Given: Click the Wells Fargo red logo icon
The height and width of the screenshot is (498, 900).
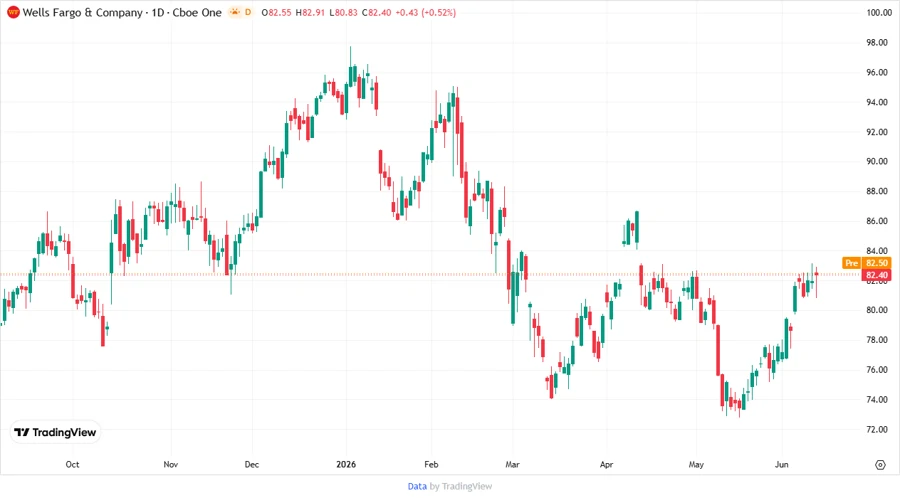Looking at the screenshot, I should click(13, 13).
